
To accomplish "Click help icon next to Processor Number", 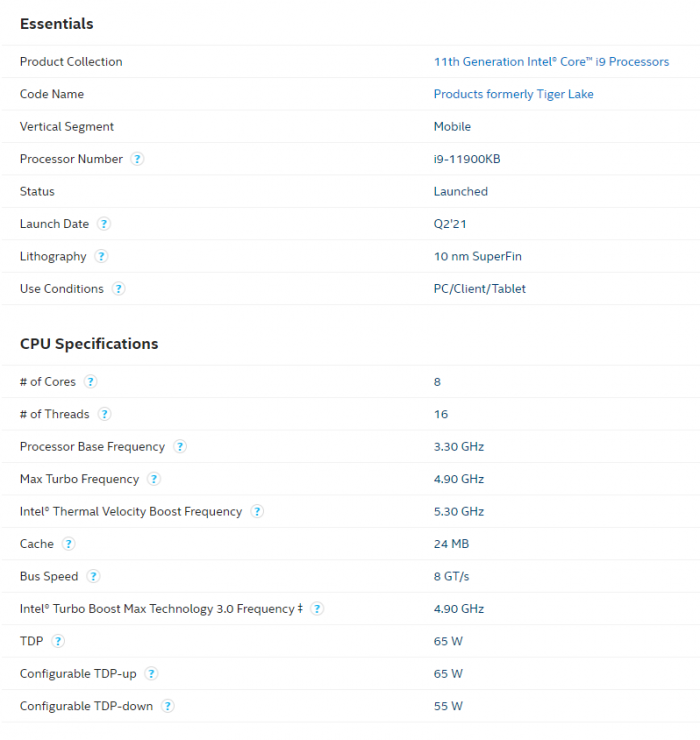I will click(138, 159).
